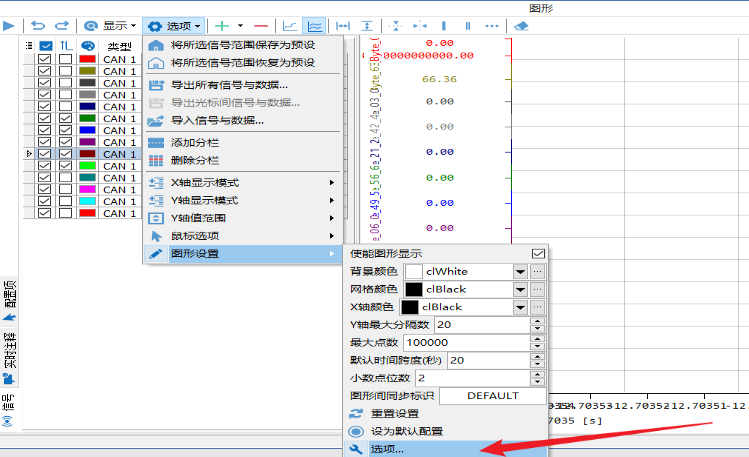Open the 背景颜色 clWhite dropdown arrow
Viewport: 749px width, 457px height.
520,272
